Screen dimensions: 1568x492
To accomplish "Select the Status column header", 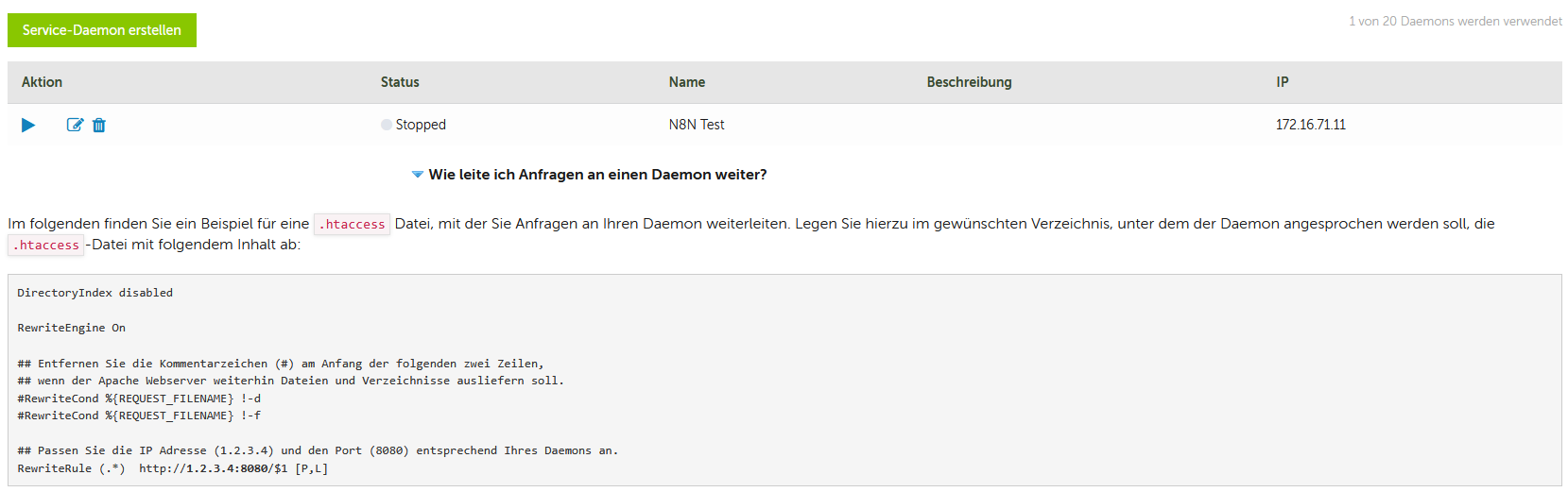I will click(400, 82).
